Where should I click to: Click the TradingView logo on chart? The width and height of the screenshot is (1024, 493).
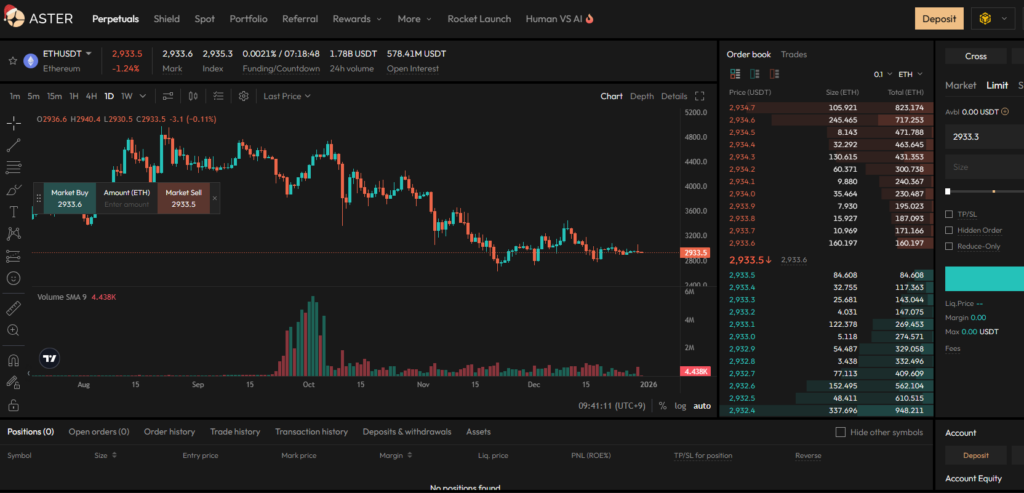[x=50, y=358]
